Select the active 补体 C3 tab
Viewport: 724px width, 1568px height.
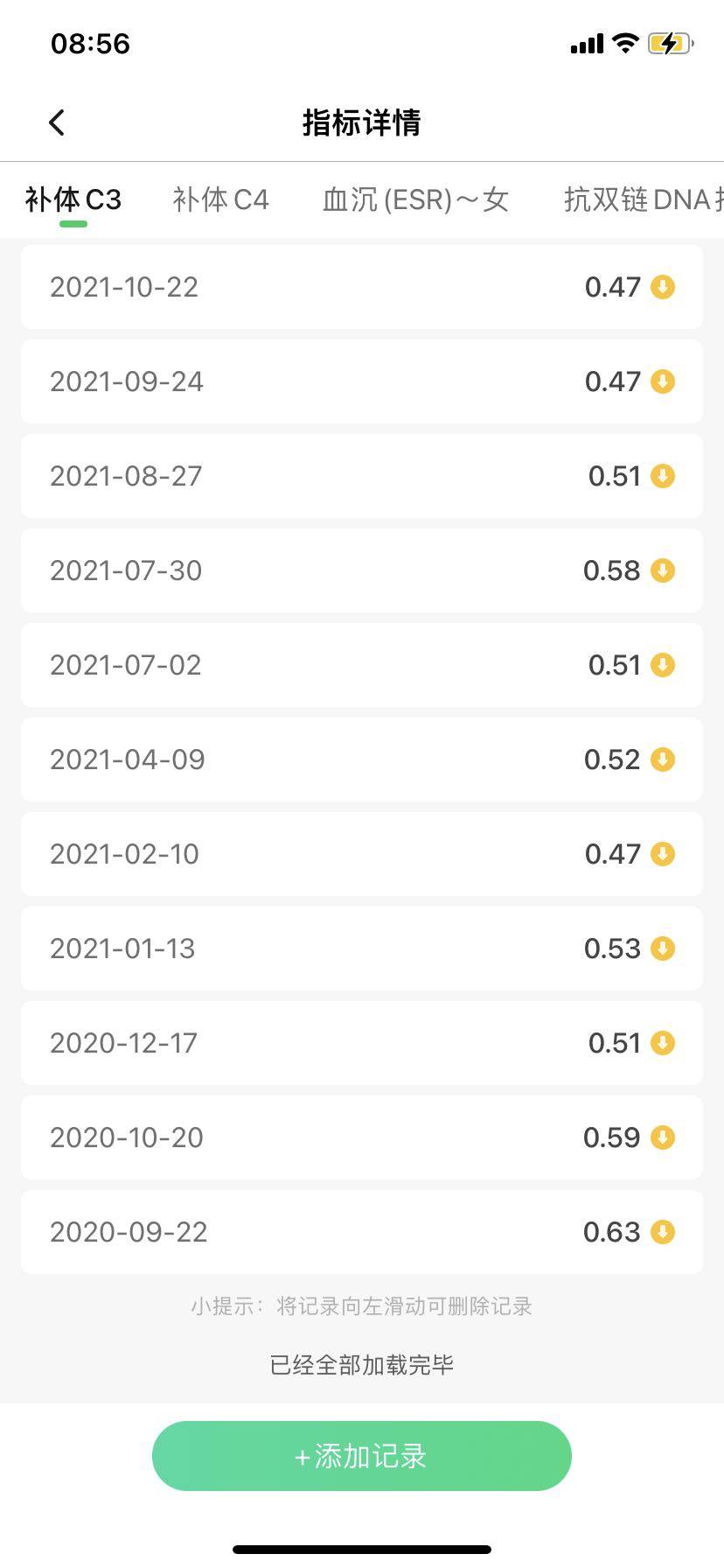tap(73, 199)
